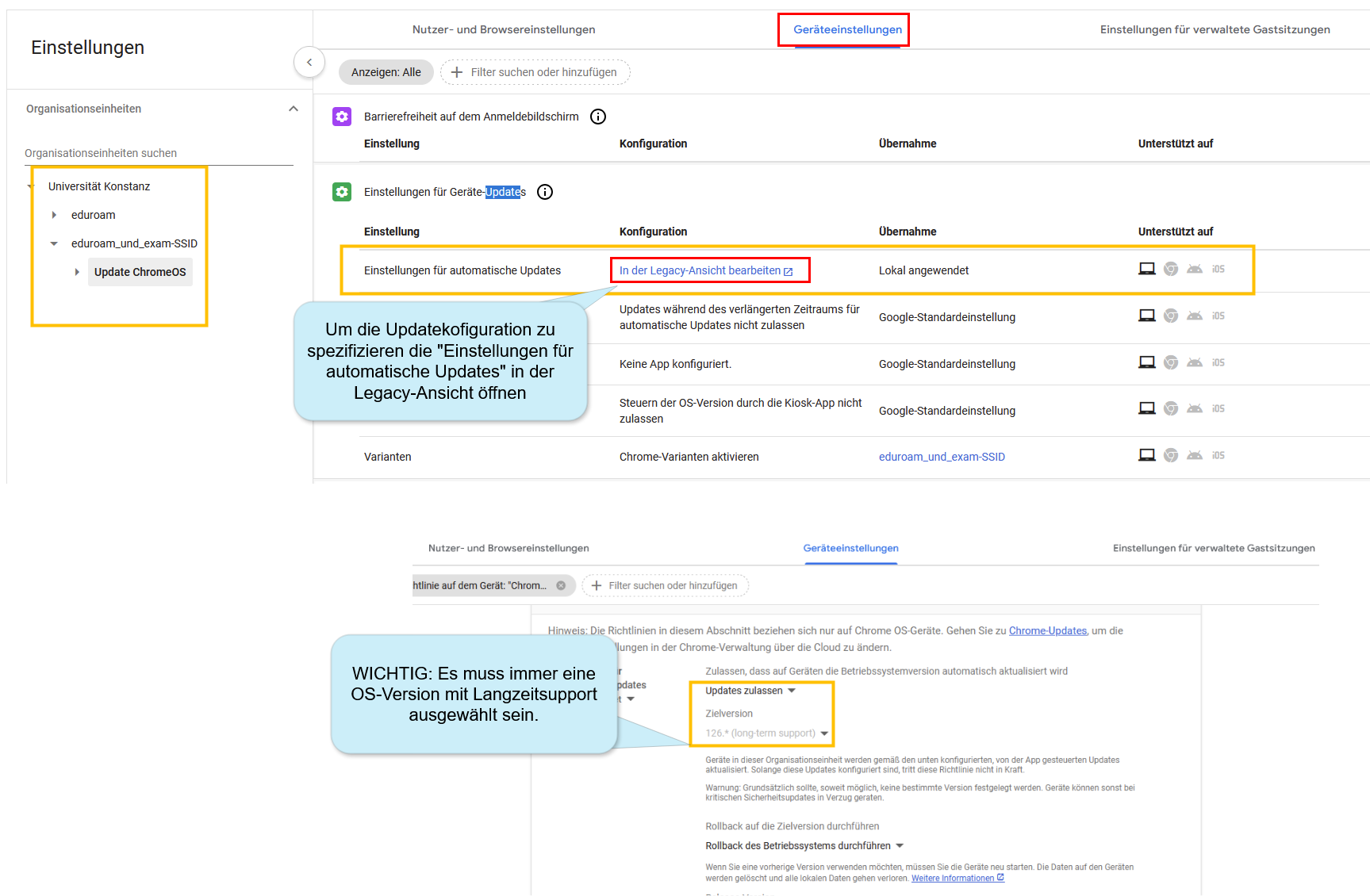Follow the Chrome-Updates link in the note
The image size is (1370, 896).
point(1047,630)
